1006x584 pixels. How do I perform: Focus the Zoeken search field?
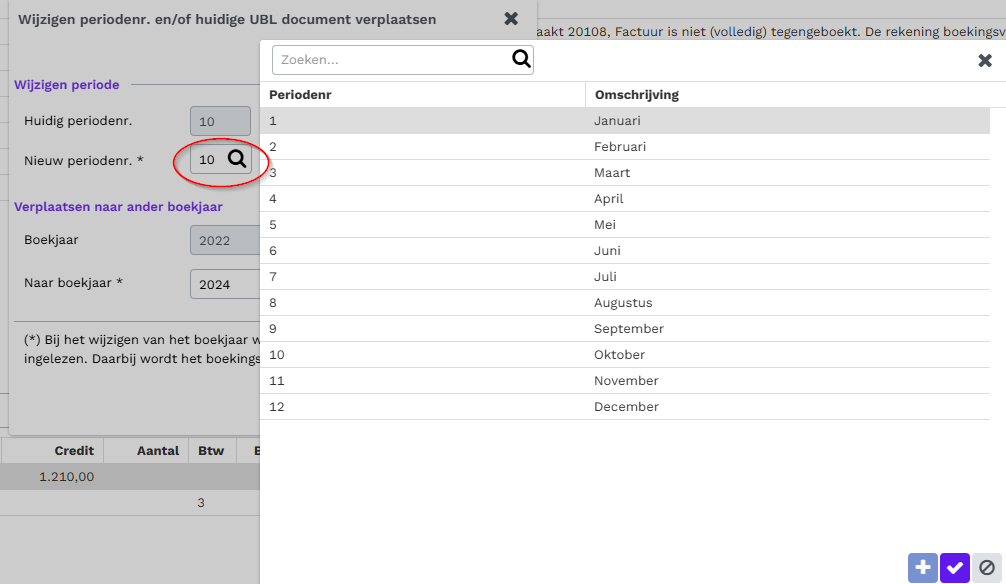point(391,60)
